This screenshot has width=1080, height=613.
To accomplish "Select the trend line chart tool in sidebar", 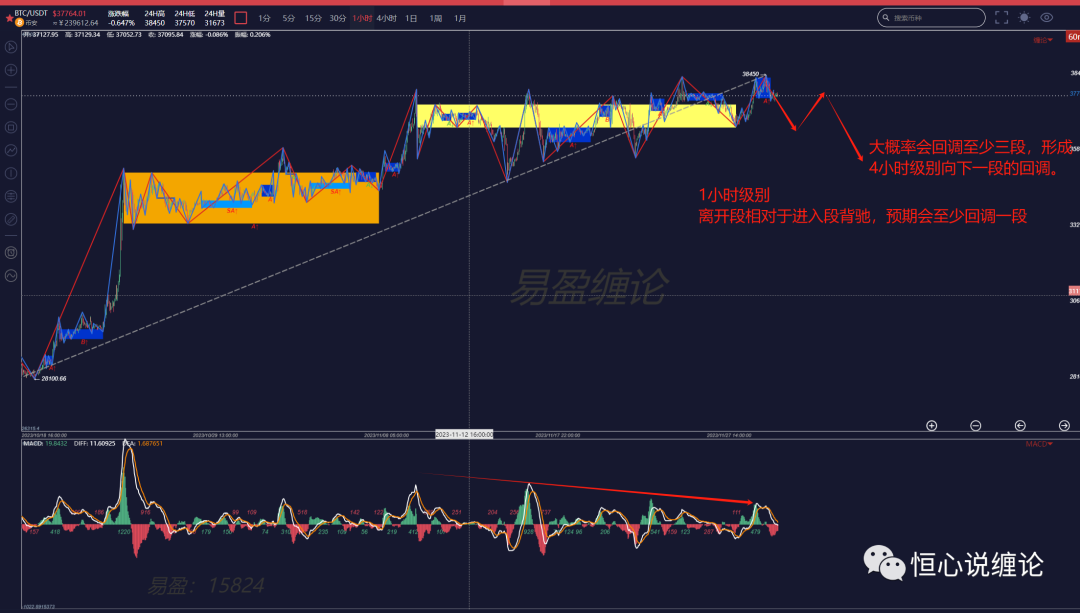I will pos(11,150).
